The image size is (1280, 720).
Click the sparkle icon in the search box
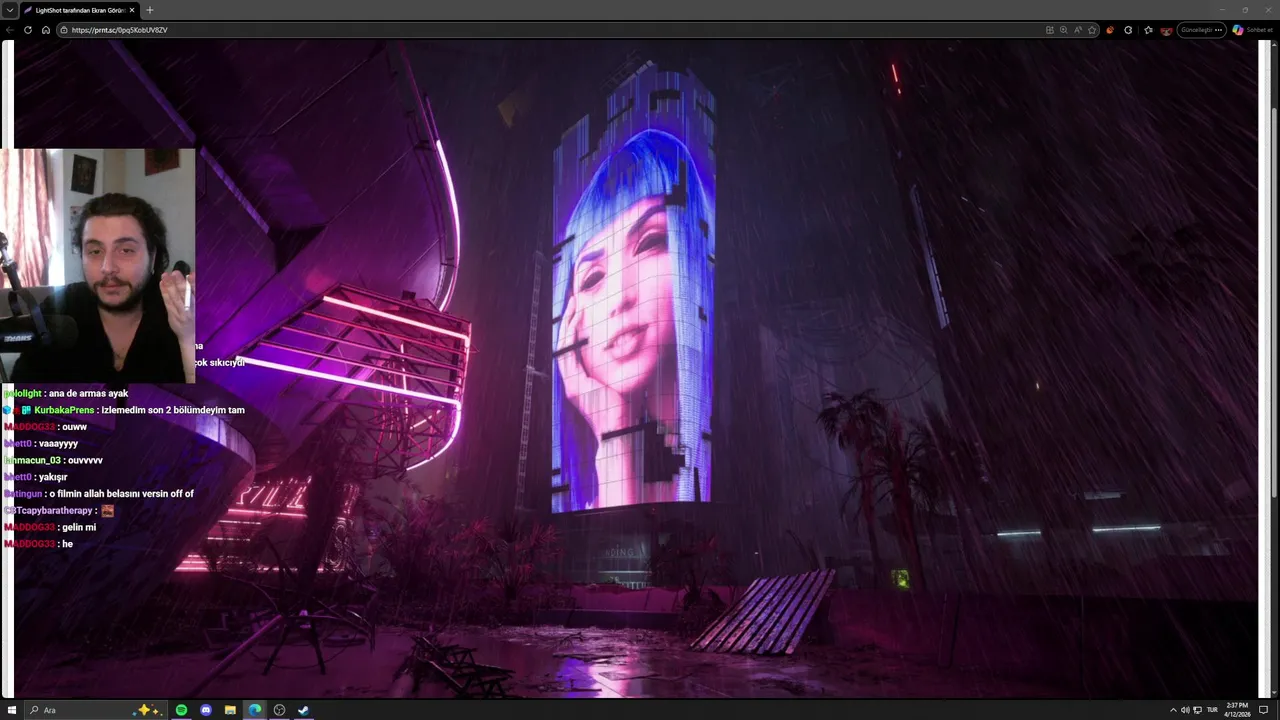point(149,710)
